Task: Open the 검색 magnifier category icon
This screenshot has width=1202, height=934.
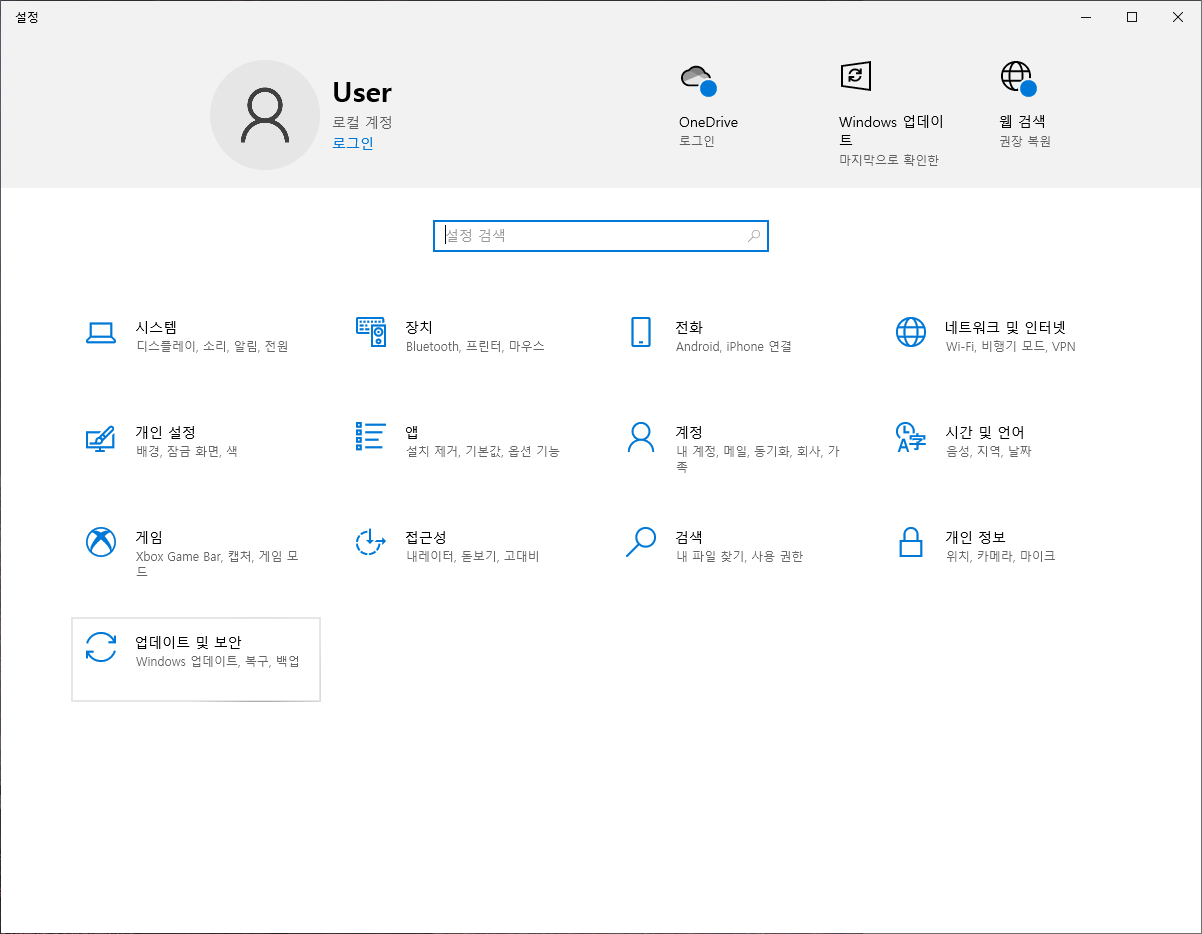Action: (641, 542)
